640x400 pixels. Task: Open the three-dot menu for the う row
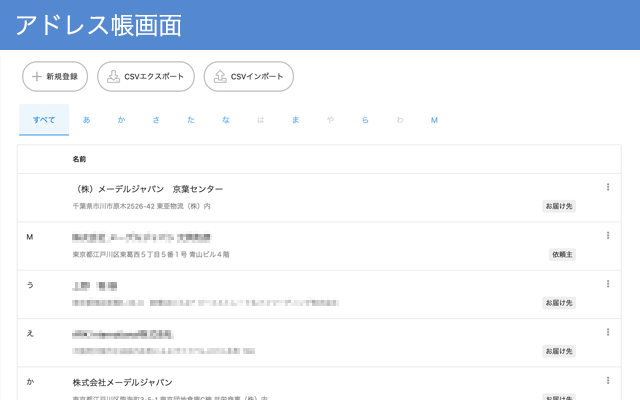click(607, 284)
